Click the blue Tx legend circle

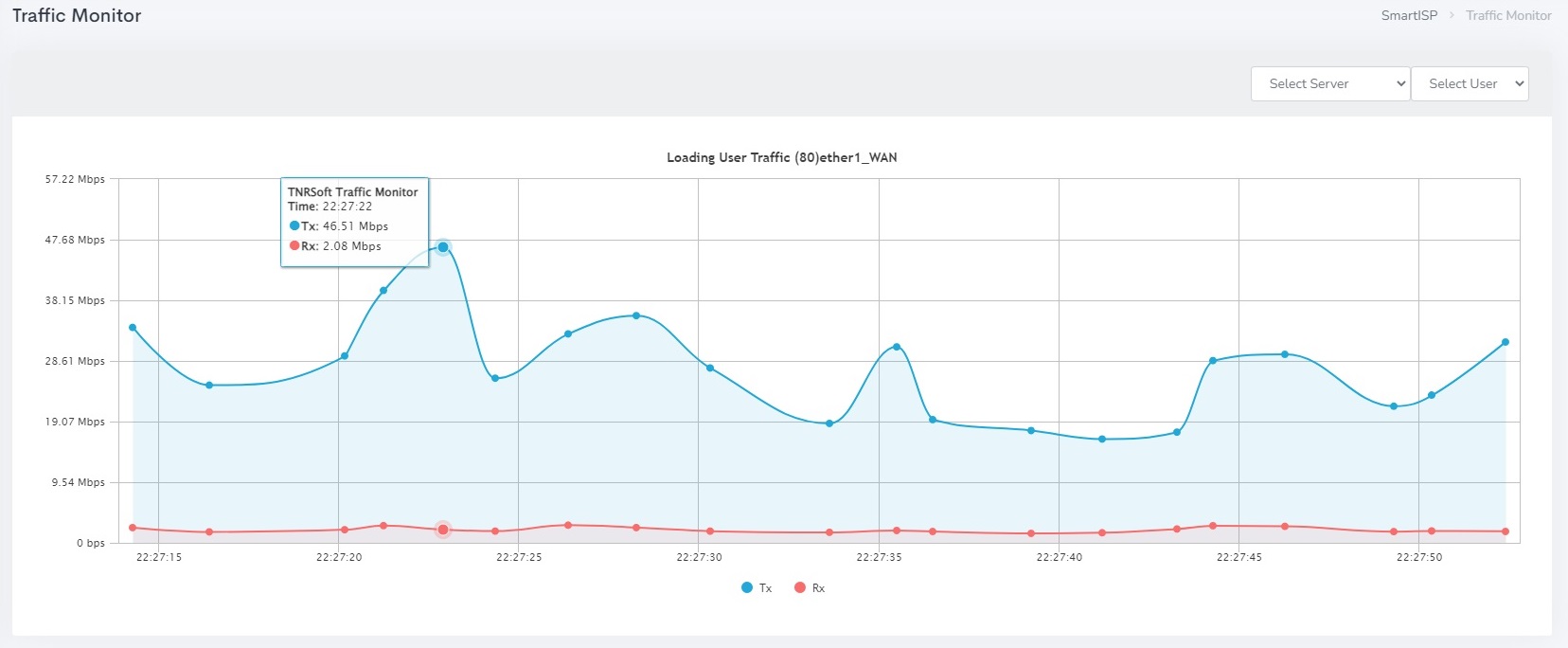point(747,588)
